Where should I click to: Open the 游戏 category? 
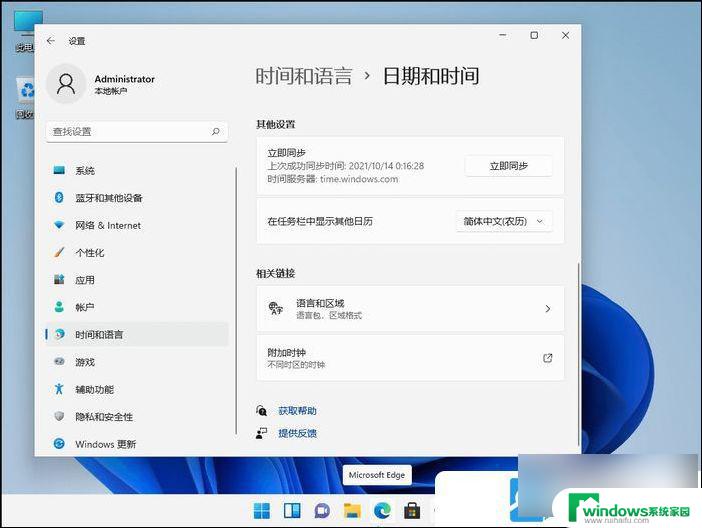(137, 361)
